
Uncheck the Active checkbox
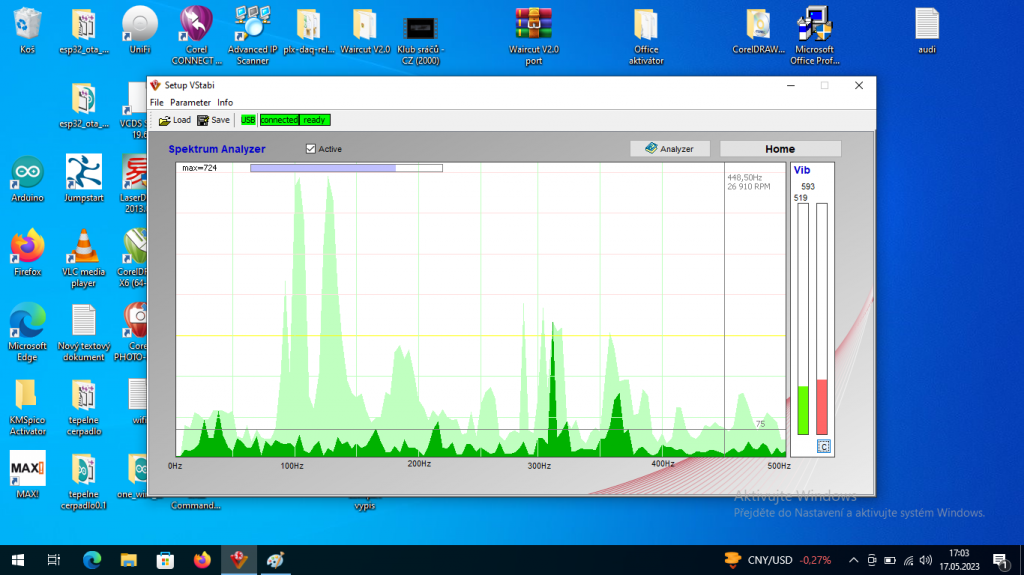tap(311, 149)
